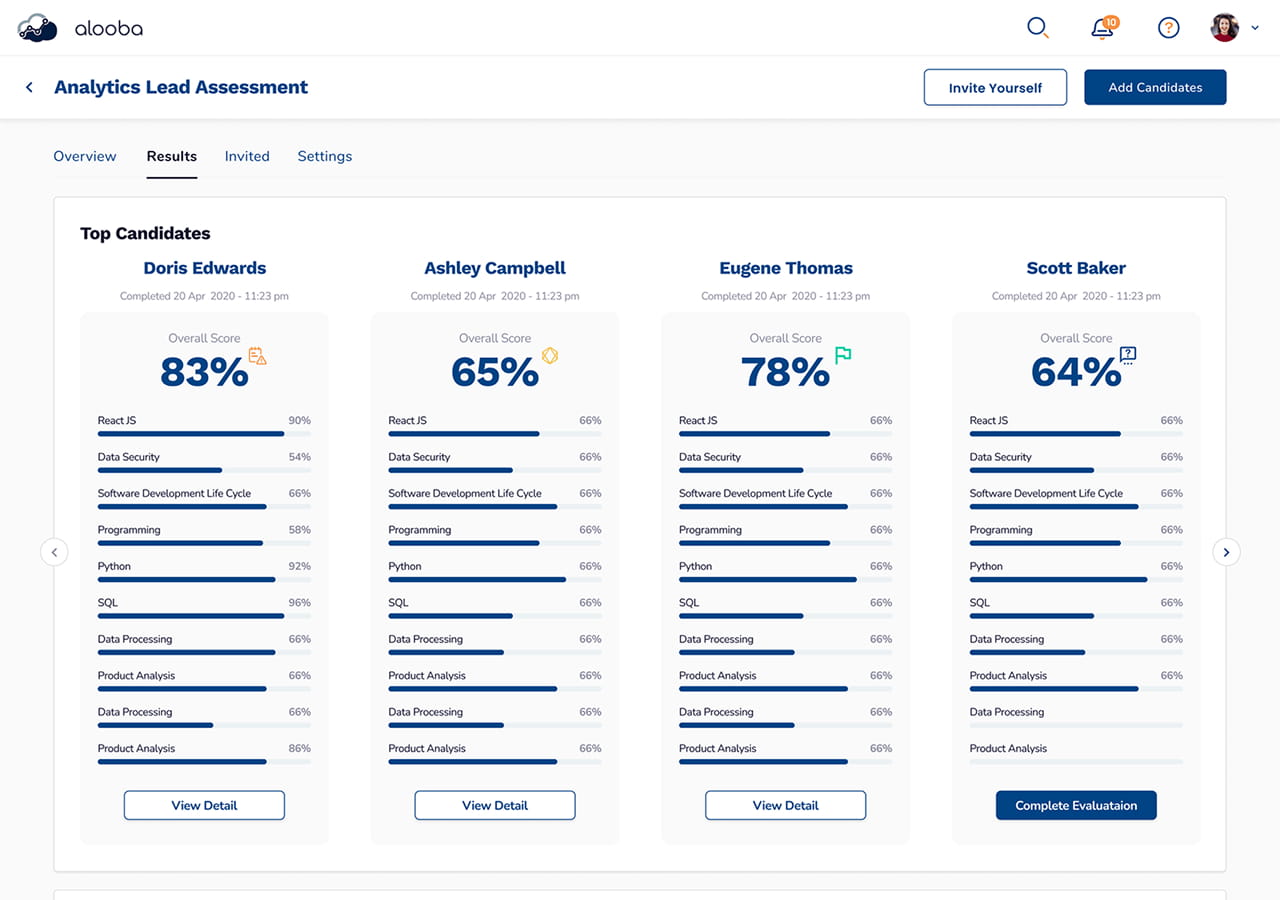
Task: Click Ashley Campbell's Data Security label
Action: [419, 457]
